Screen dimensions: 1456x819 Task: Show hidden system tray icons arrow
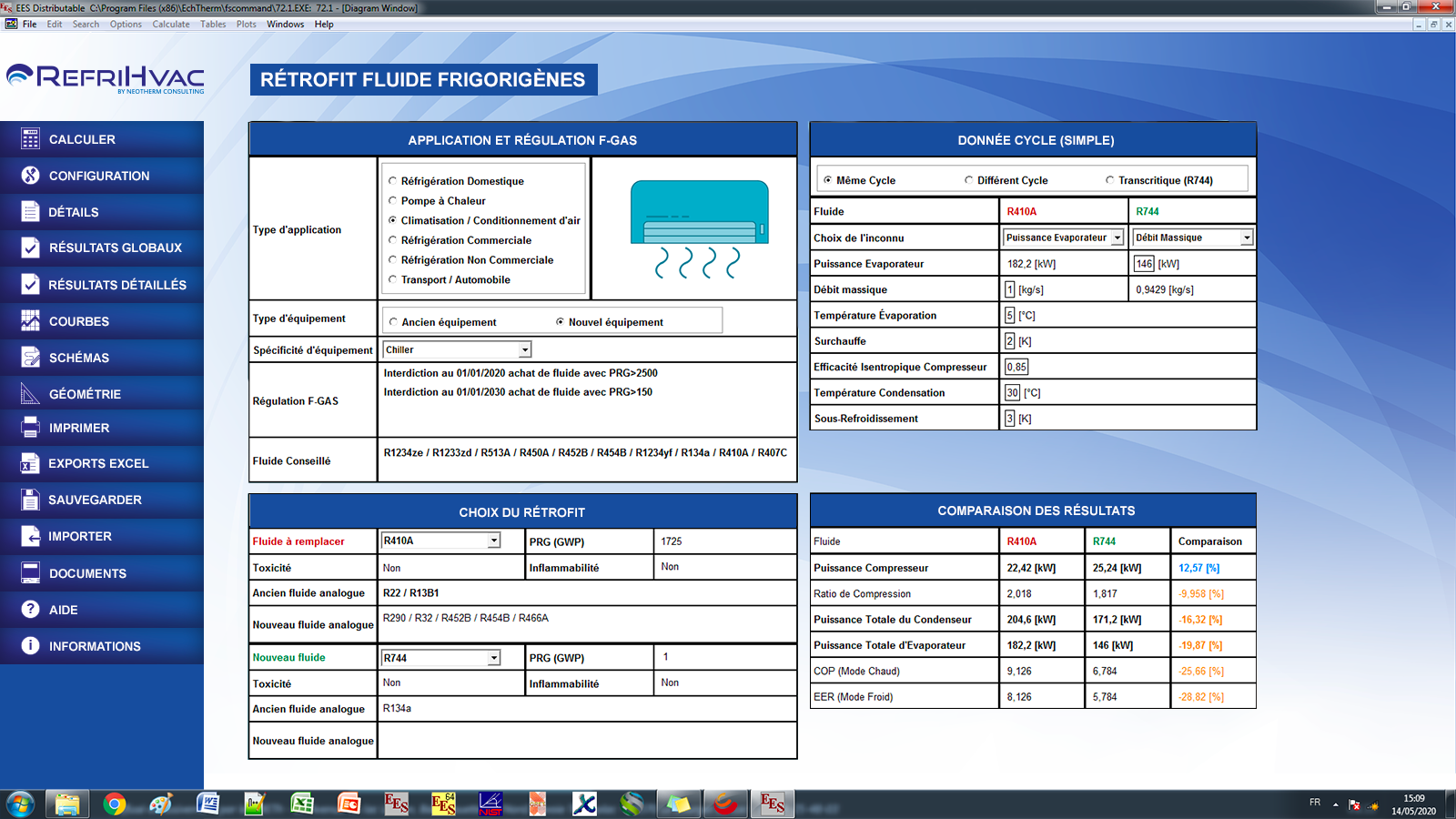1336,804
